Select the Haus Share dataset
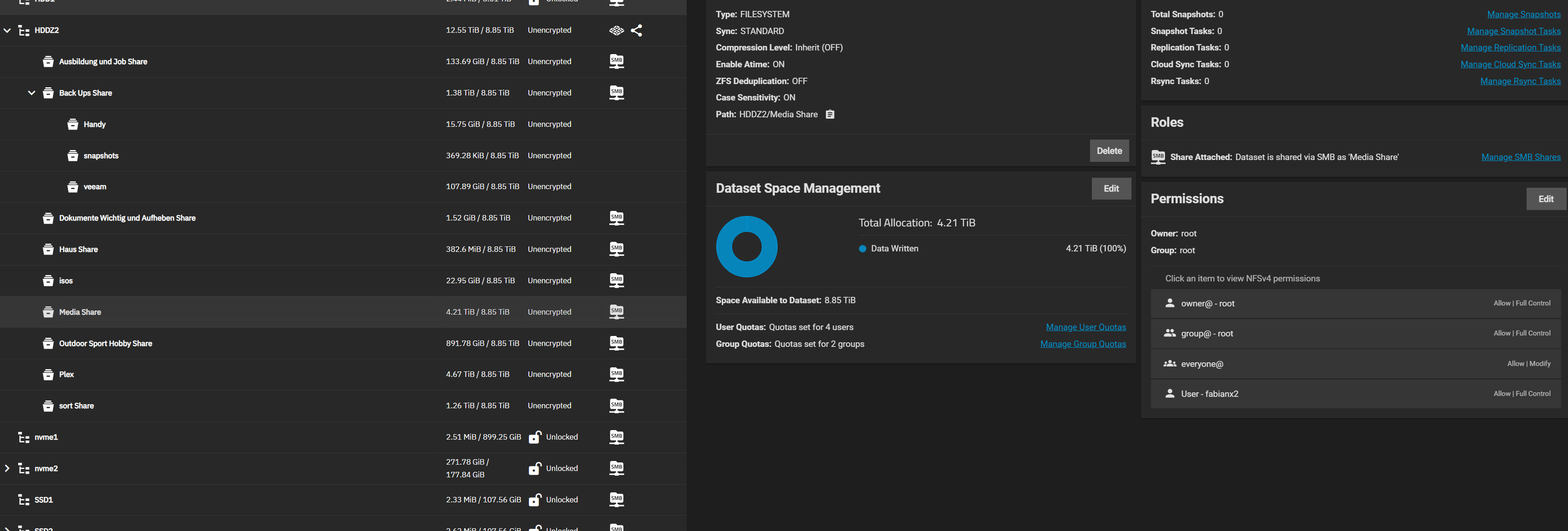This screenshot has height=531, width=1568. (343, 250)
